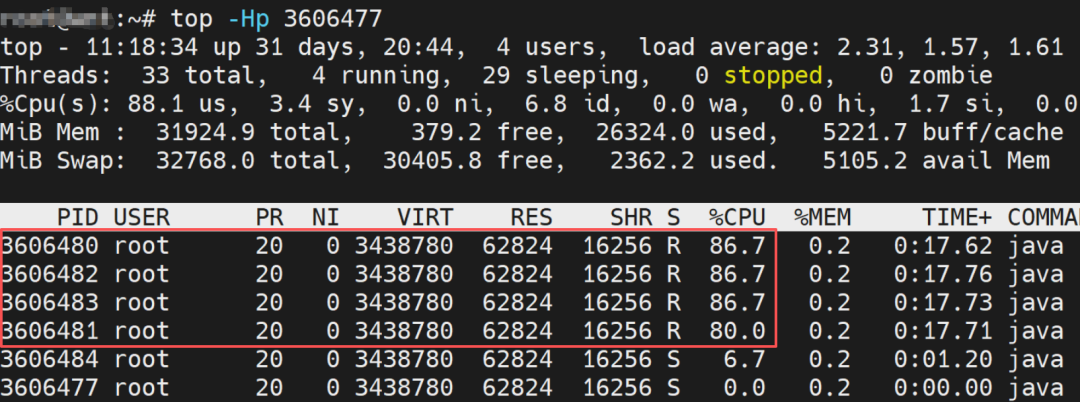This screenshot has width=1080, height=402.
Task: Click the USER column header
Action: tap(141, 218)
